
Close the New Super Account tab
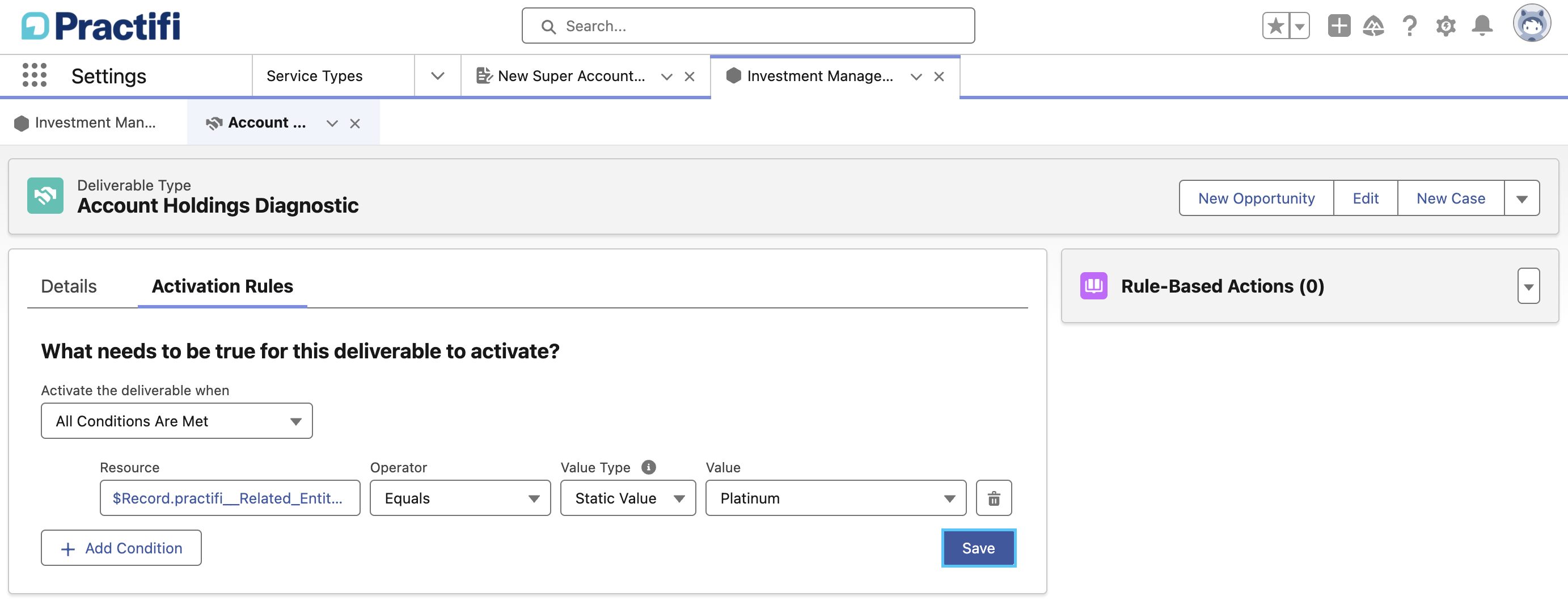[x=689, y=77]
